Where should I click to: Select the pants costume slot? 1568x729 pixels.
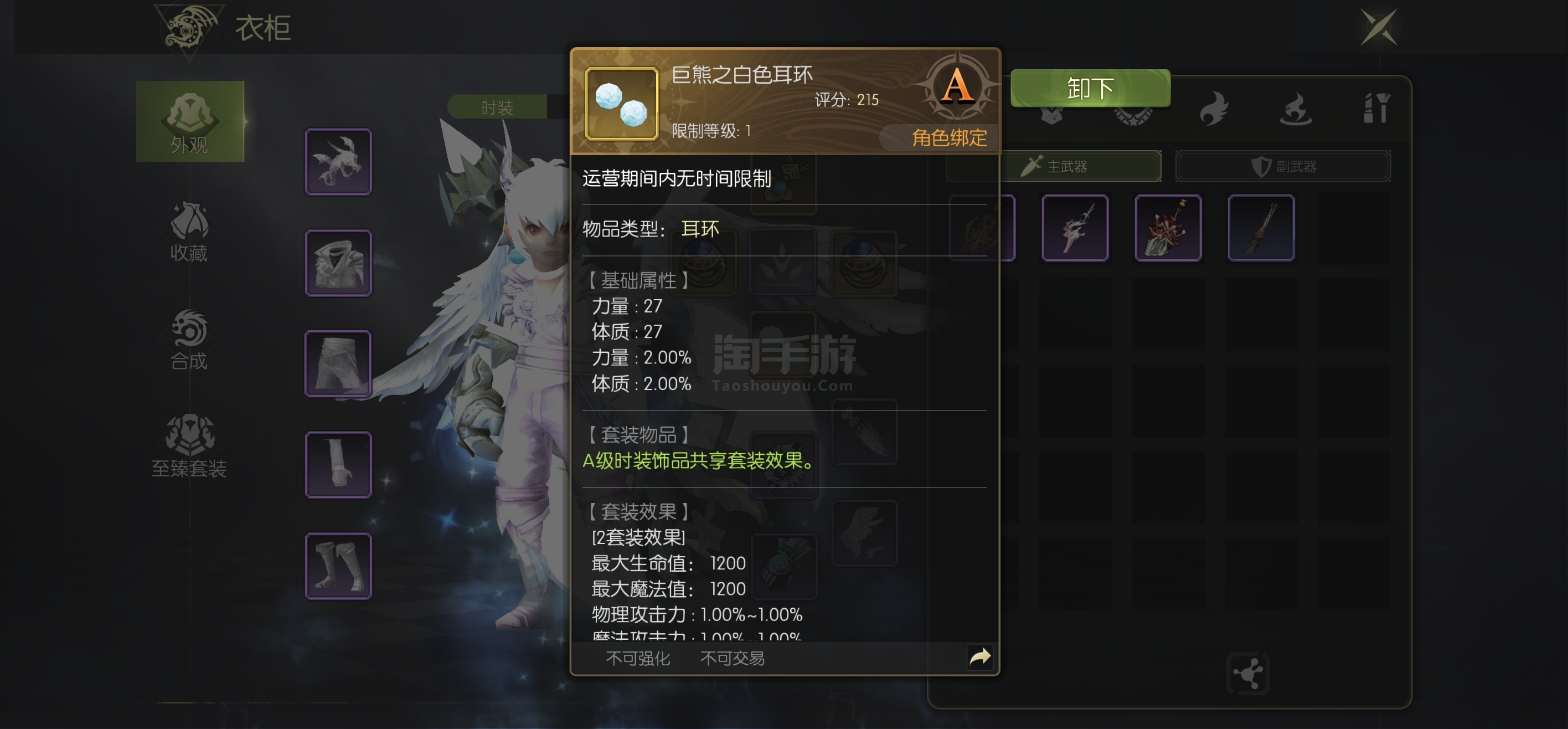pyautogui.click(x=338, y=363)
